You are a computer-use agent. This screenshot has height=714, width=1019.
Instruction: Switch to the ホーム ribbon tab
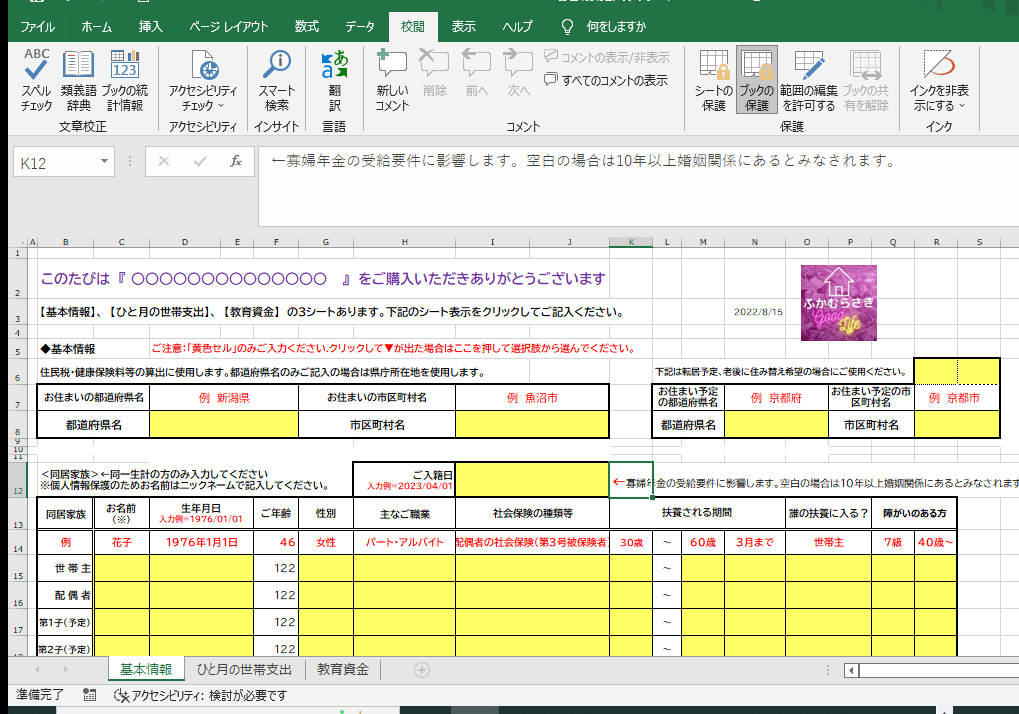(x=96, y=27)
